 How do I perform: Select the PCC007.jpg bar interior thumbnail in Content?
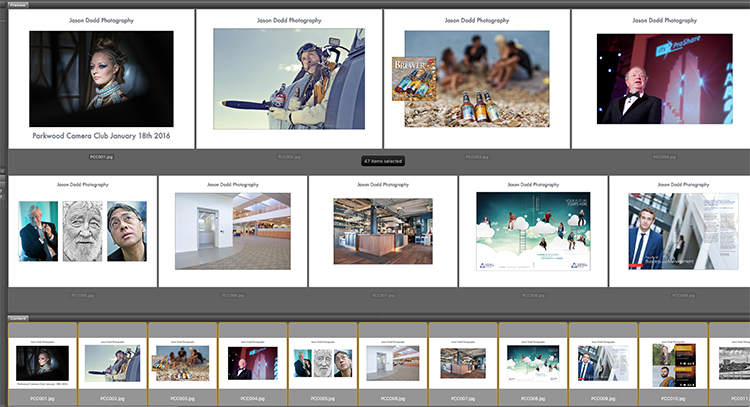463,363
